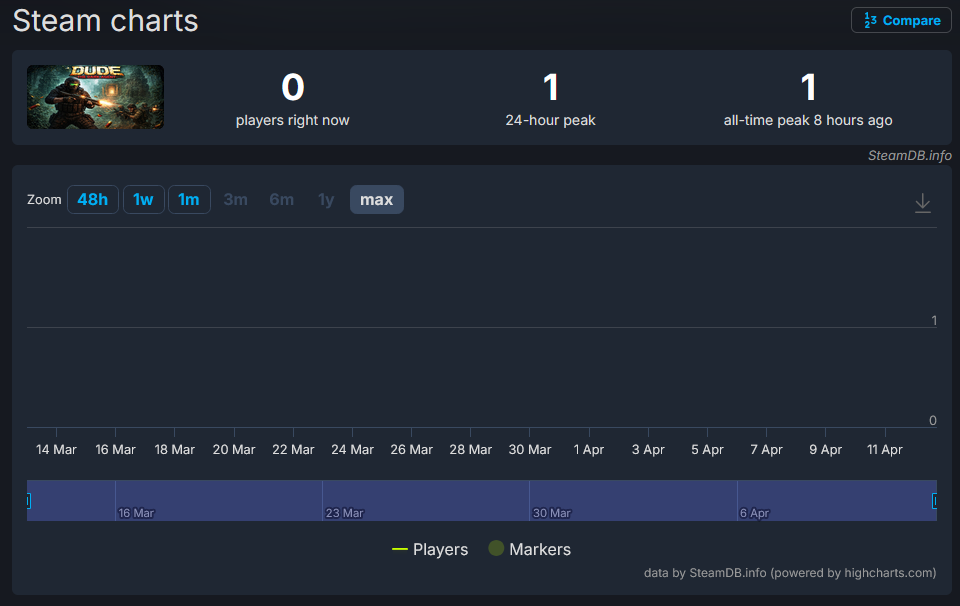Toggle the Players series in the legend
Screen dimensions: 960x606
430,549
